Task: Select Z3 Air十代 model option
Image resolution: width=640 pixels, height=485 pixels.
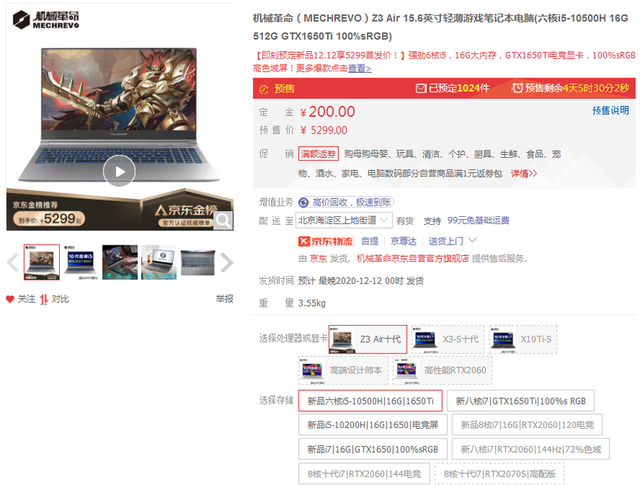Action: tap(368, 339)
